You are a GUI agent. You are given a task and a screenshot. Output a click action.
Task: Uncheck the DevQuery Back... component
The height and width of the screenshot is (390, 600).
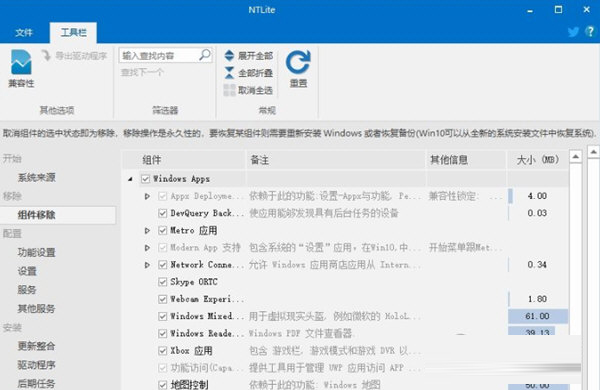coord(163,213)
